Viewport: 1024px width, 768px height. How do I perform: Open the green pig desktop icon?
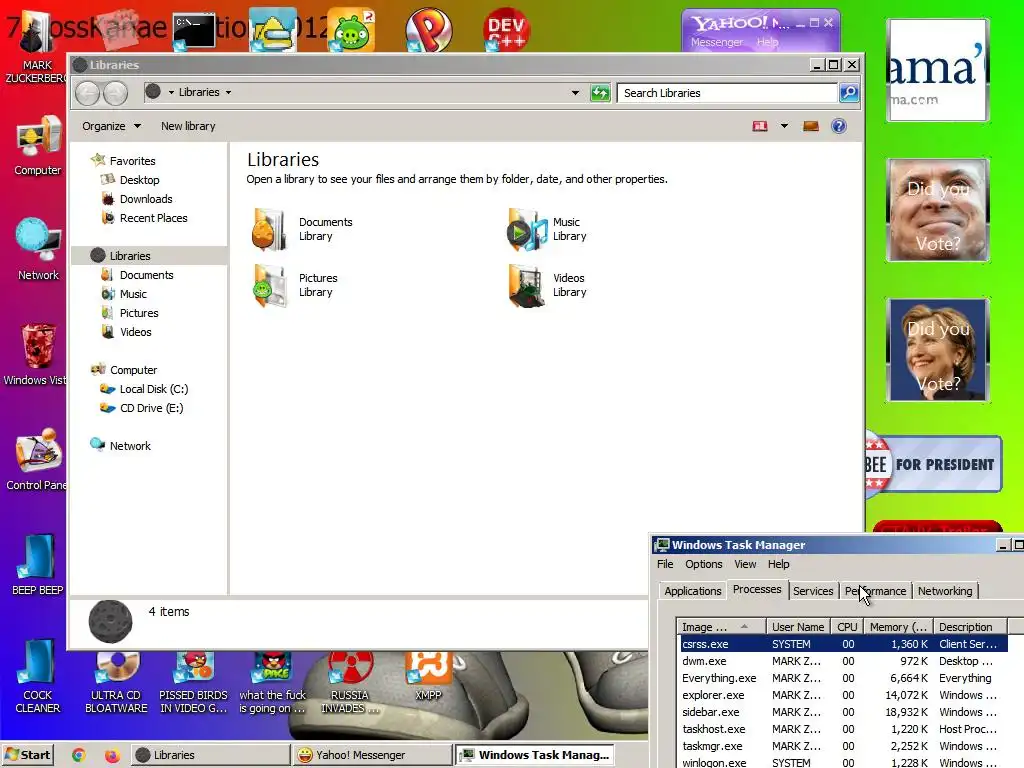(351, 29)
